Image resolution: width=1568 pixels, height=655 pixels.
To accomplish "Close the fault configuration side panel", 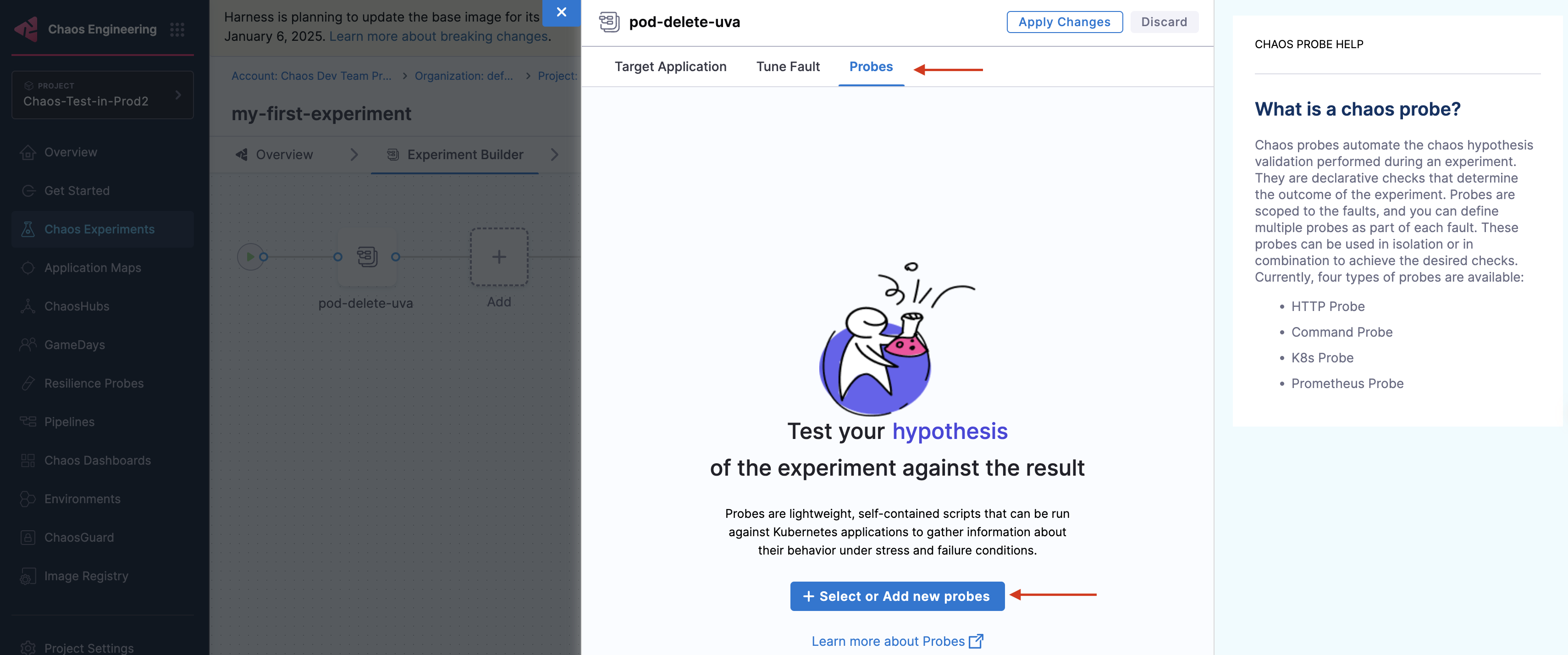I will pyautogui.click(x=561, y=12).
